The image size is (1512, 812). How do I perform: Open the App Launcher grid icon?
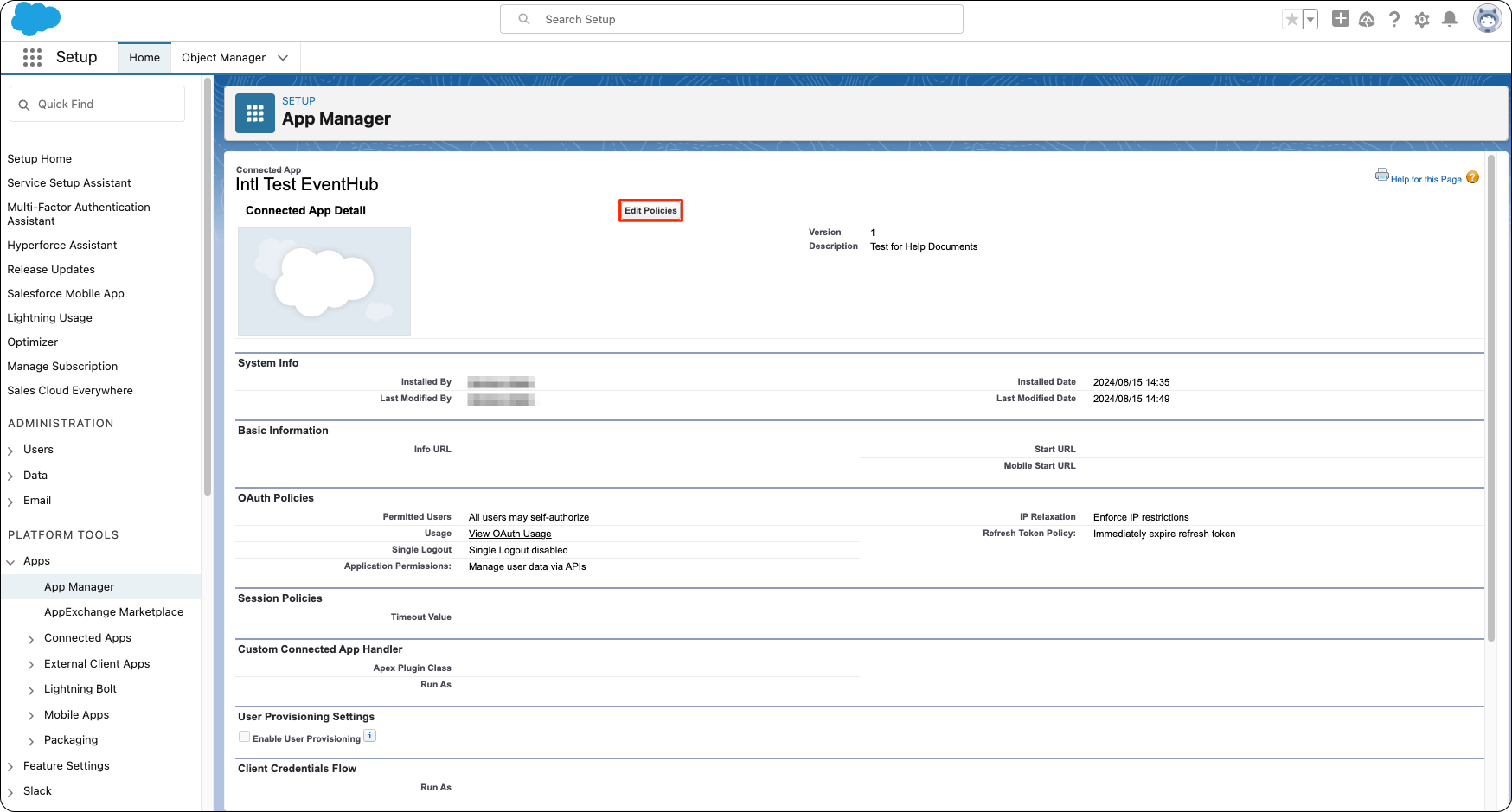tap(32, 57)
